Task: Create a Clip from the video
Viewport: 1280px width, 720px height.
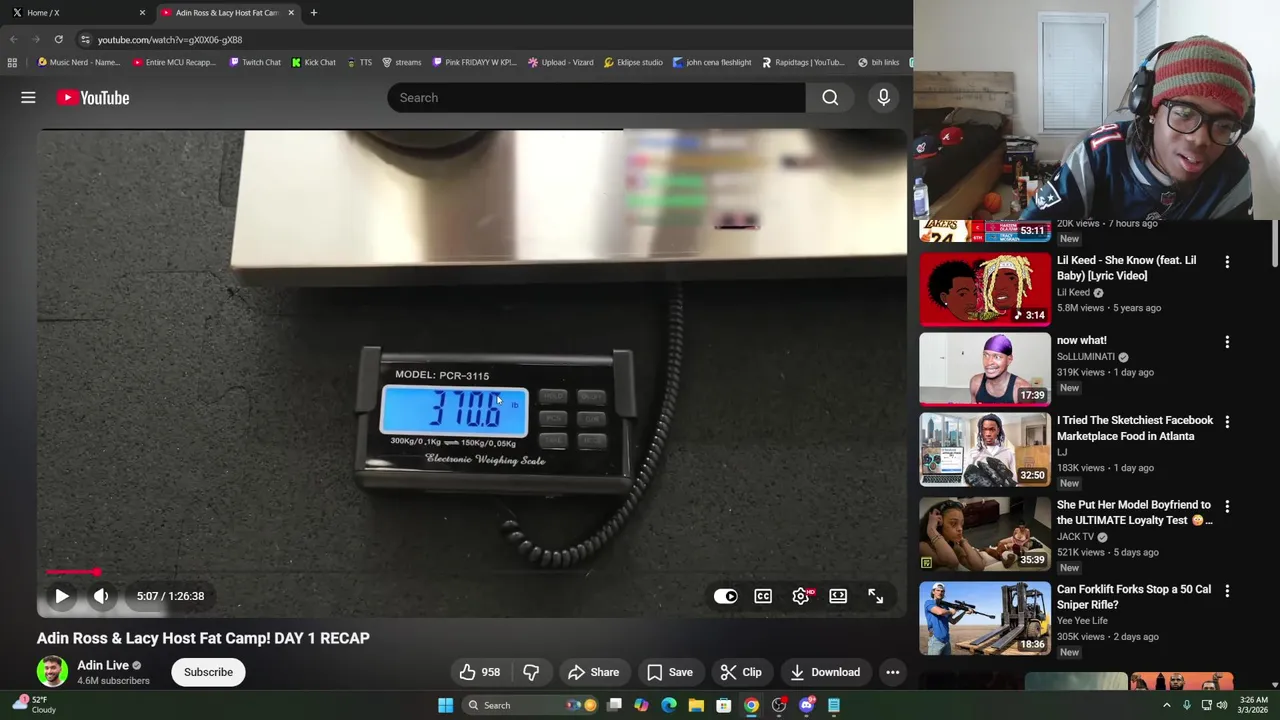Action: pyautogui.click(x=741, y=672)
